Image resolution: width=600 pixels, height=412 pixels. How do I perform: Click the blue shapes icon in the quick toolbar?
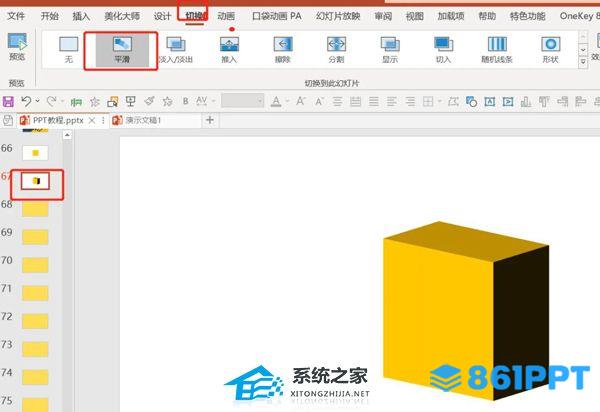[x=471, y=101]
